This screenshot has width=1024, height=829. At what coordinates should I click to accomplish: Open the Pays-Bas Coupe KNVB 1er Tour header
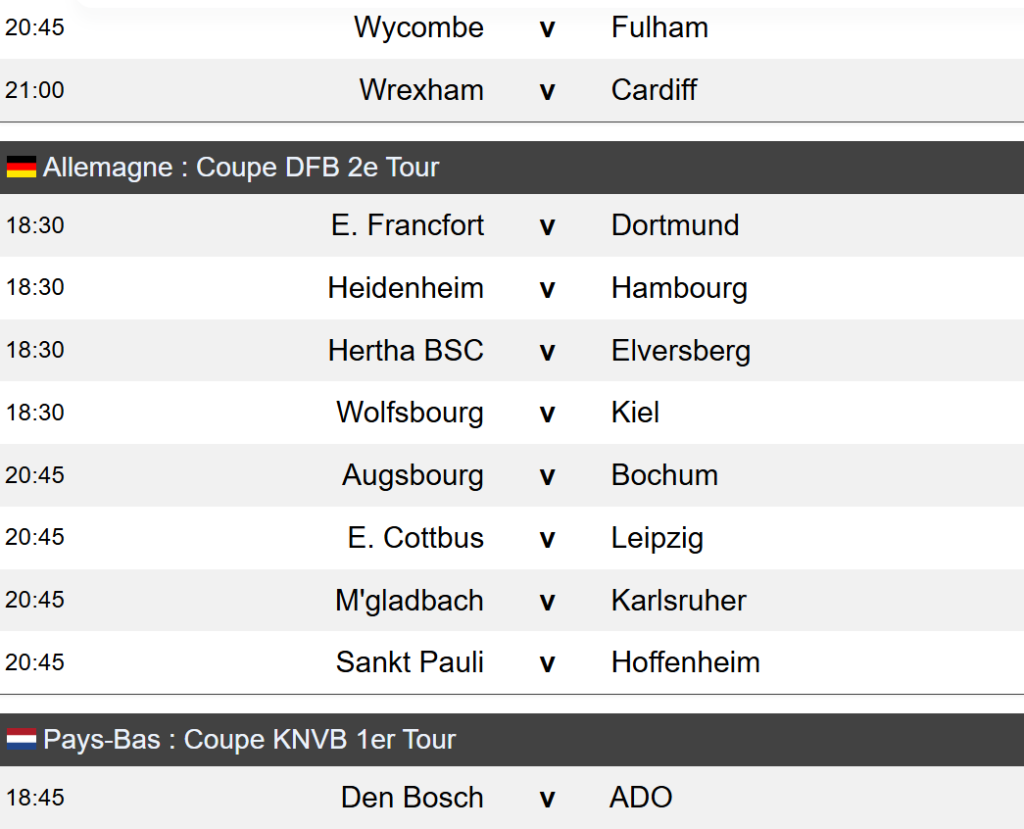(x=249, y=739)
